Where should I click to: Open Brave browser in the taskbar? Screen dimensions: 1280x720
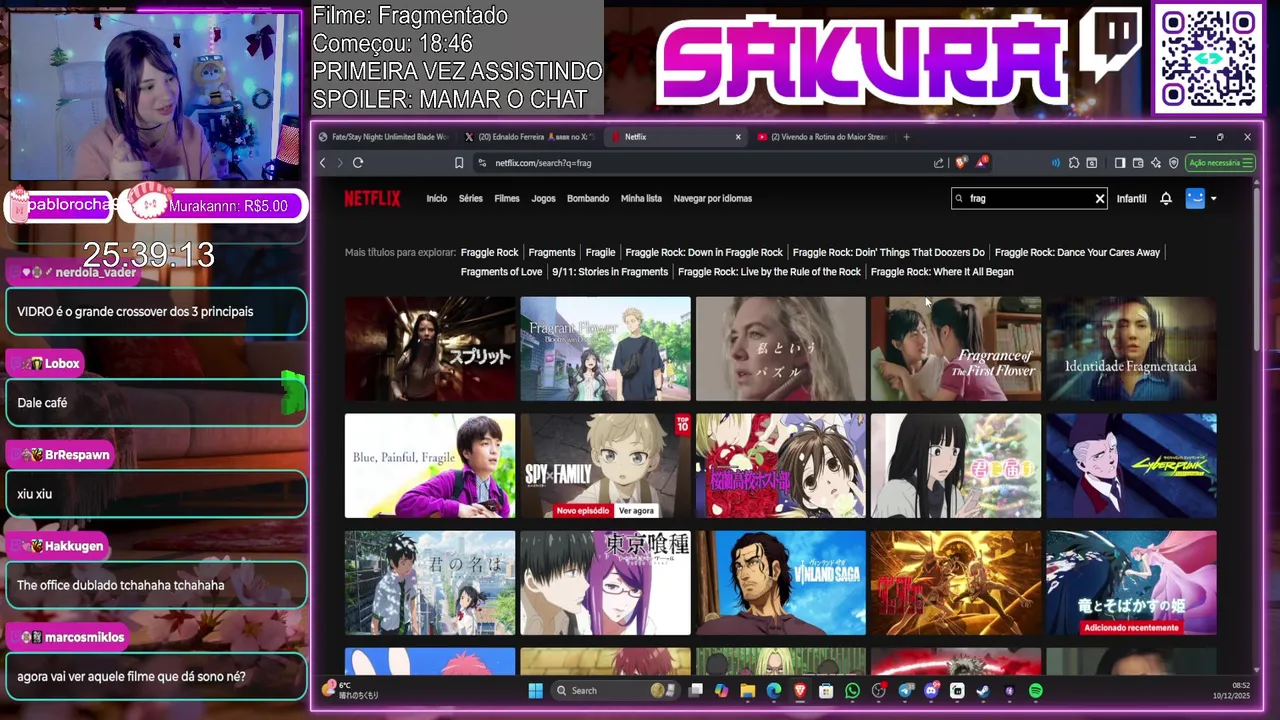pos(800,691)
